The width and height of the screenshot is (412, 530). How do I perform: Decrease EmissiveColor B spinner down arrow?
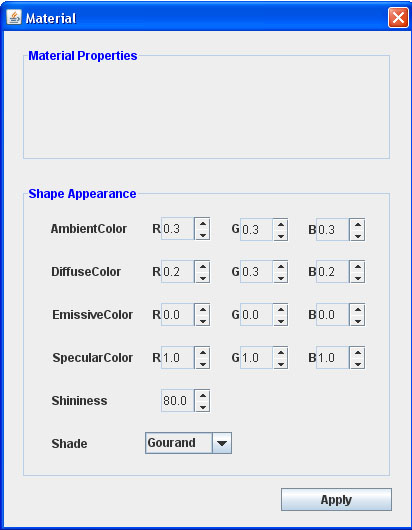tap(358, 320)
